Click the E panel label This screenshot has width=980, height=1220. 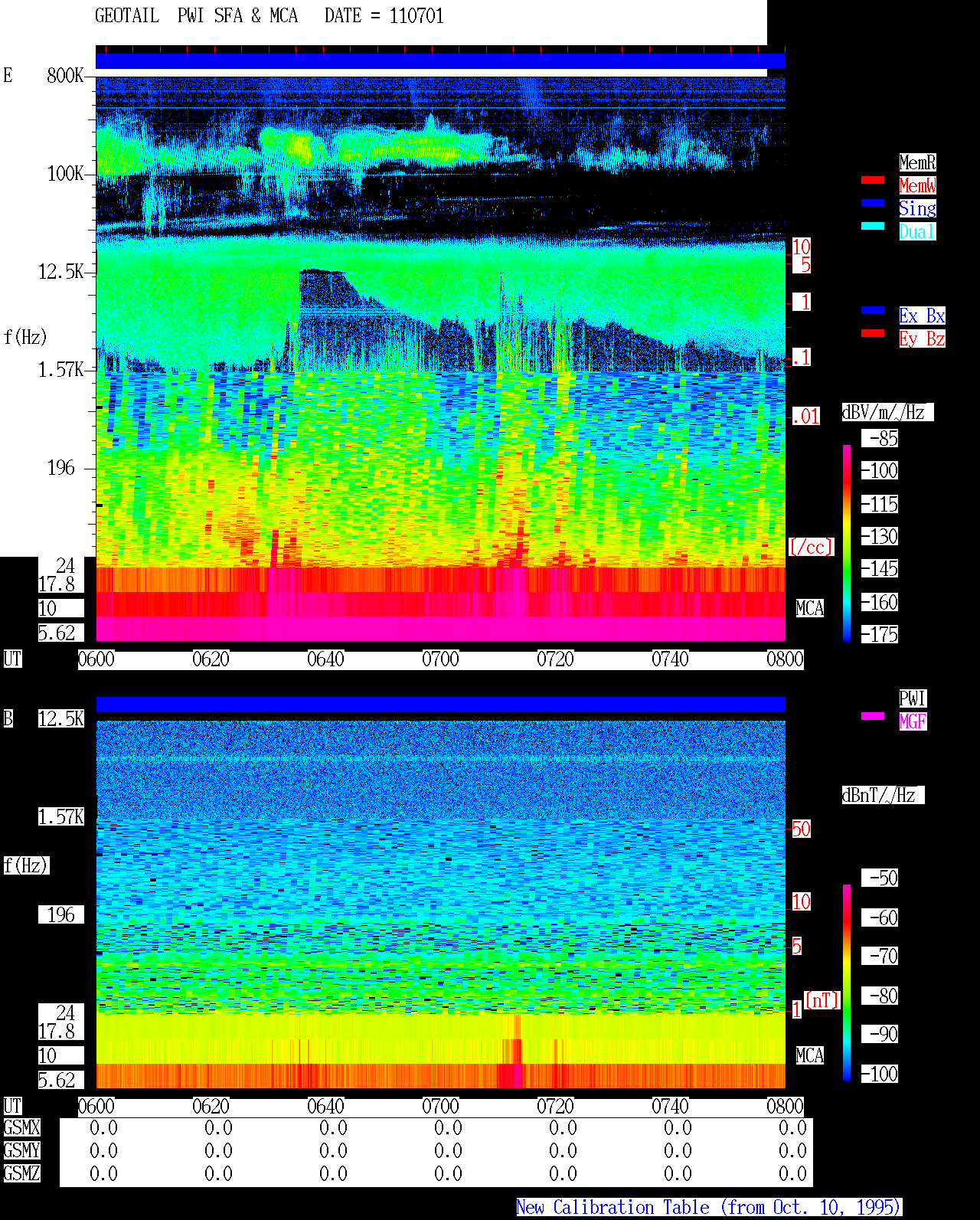(x=8, y=75)
